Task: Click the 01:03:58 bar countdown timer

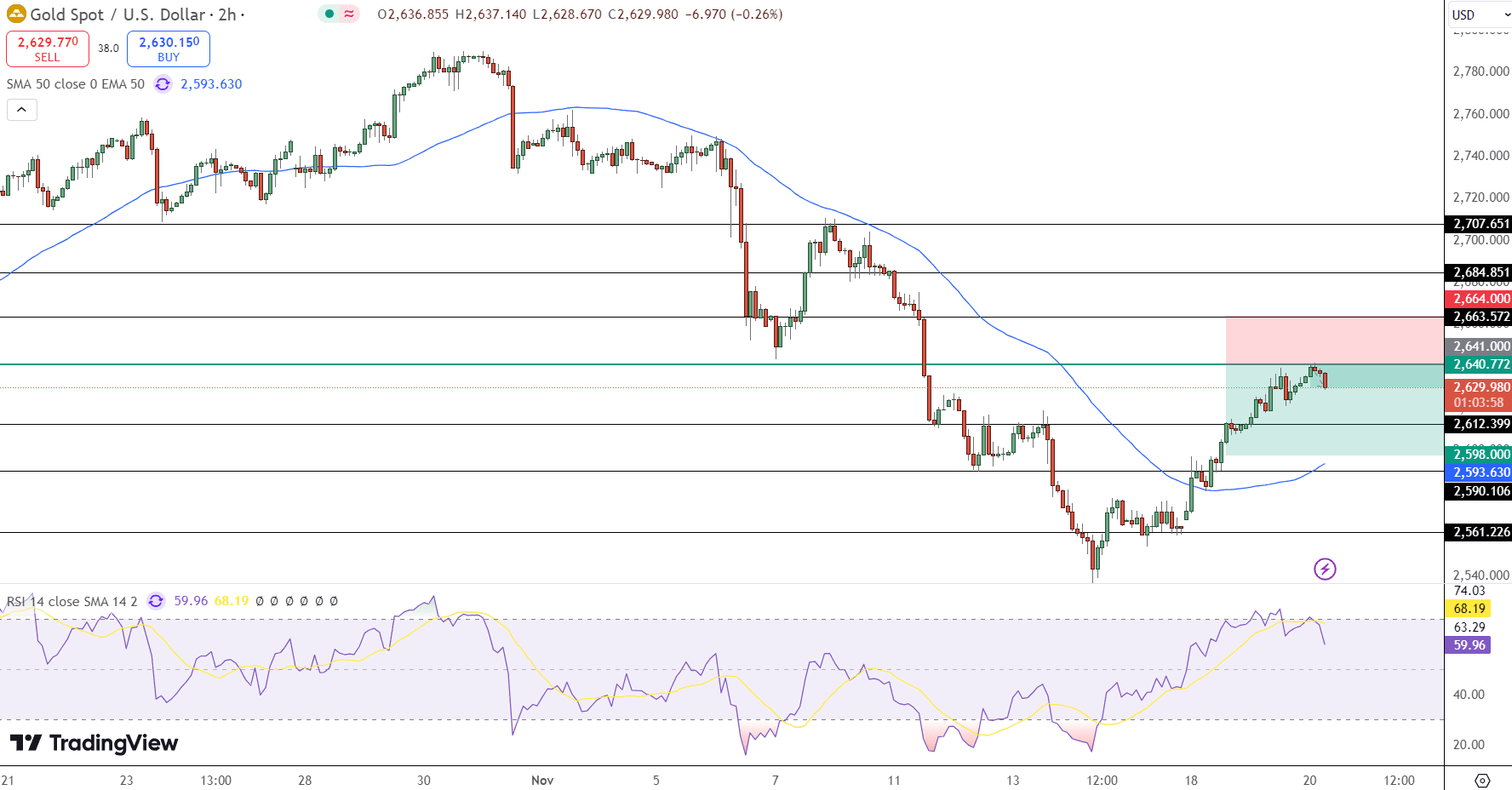Action: click(x=1479, y=403)
